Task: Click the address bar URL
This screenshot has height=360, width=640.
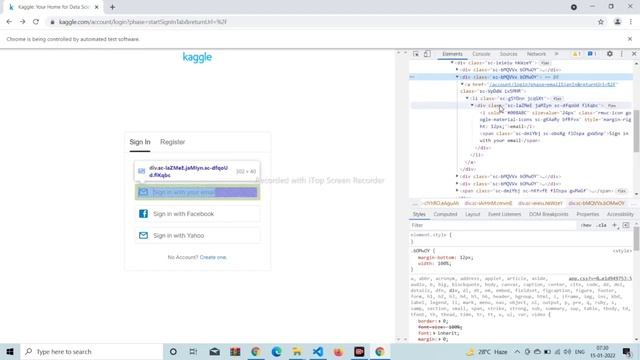Action: [142, 22]
